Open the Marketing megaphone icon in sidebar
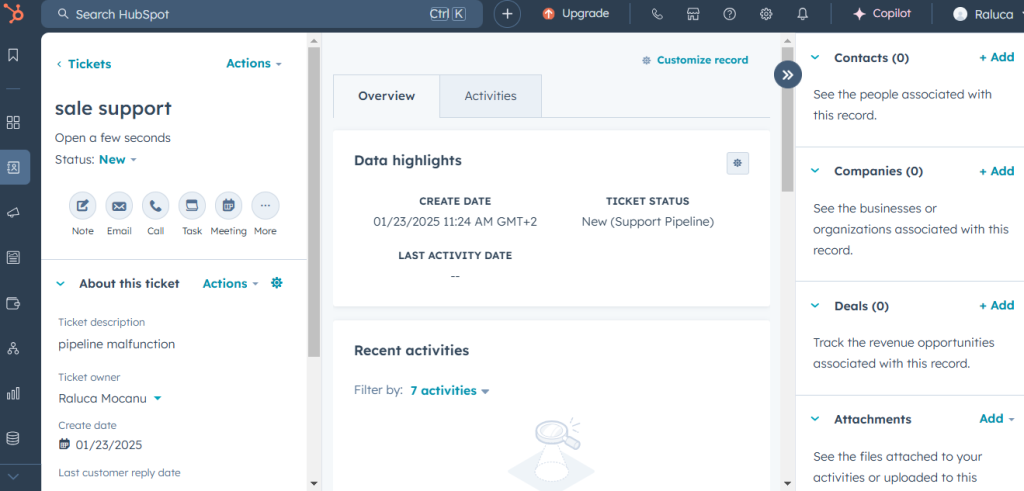The height and width of the screenshot is (491, 1024). pyautogui.click(x=13, y=212)
